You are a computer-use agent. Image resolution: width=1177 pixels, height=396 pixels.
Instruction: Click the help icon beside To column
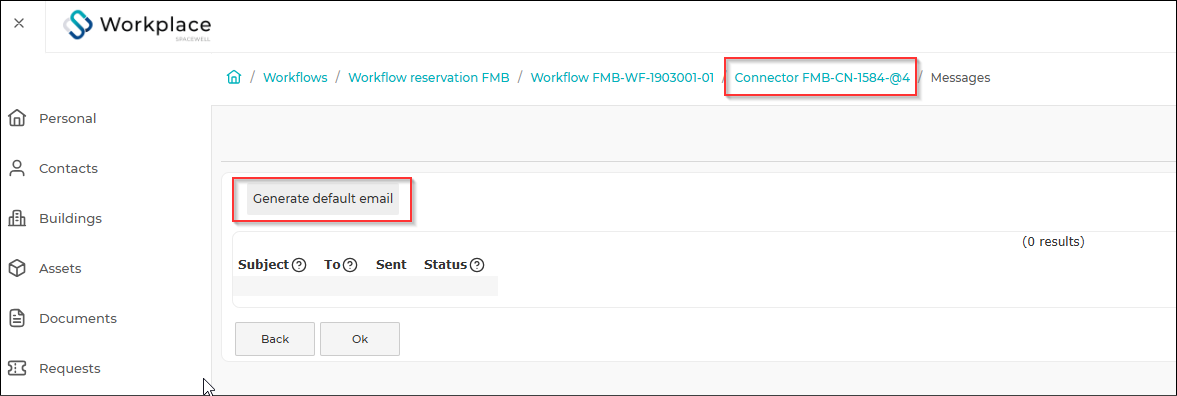click(x=350, y=265)
